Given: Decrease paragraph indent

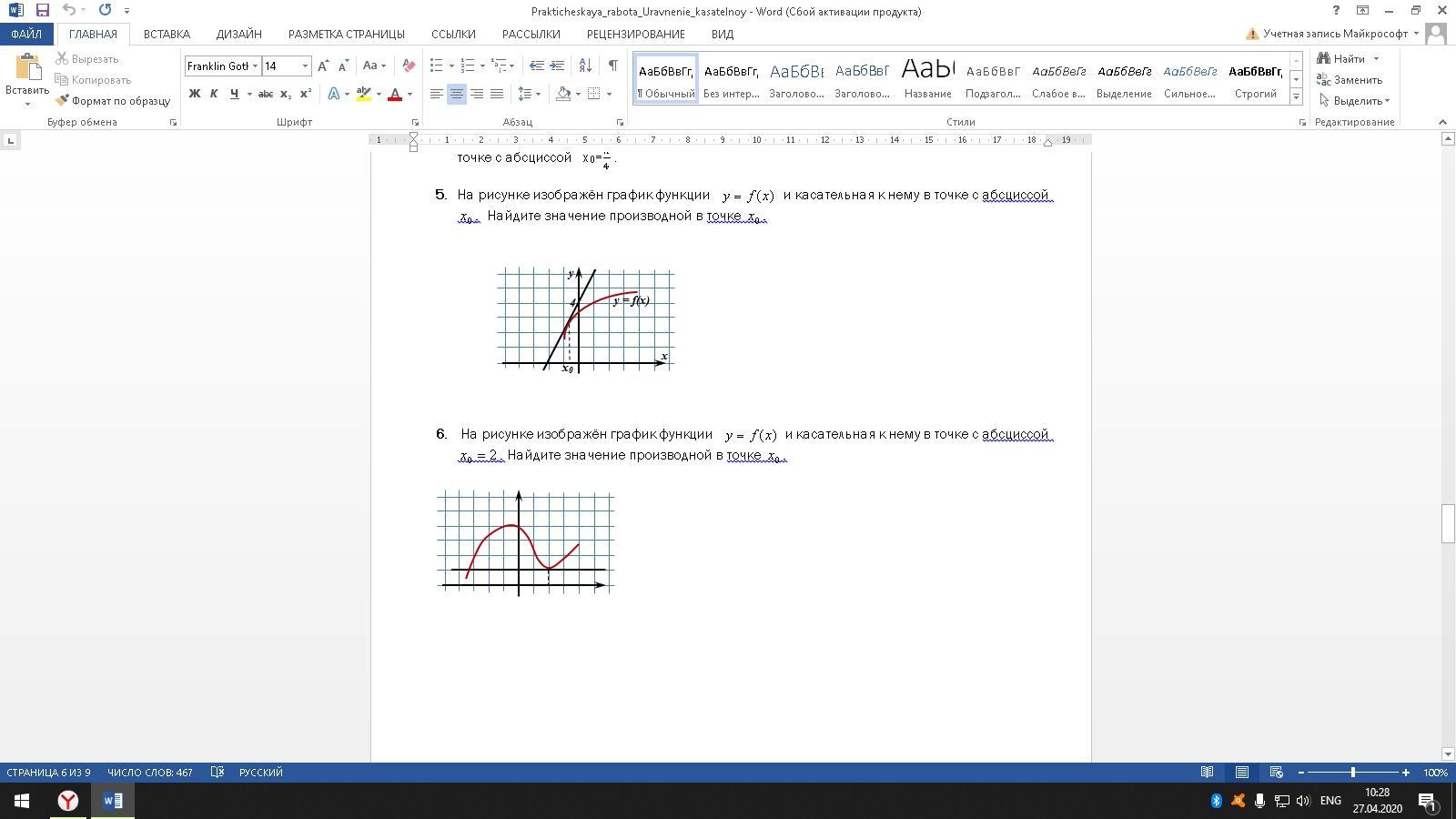Looking at the screenshot, I should point(537,66).
